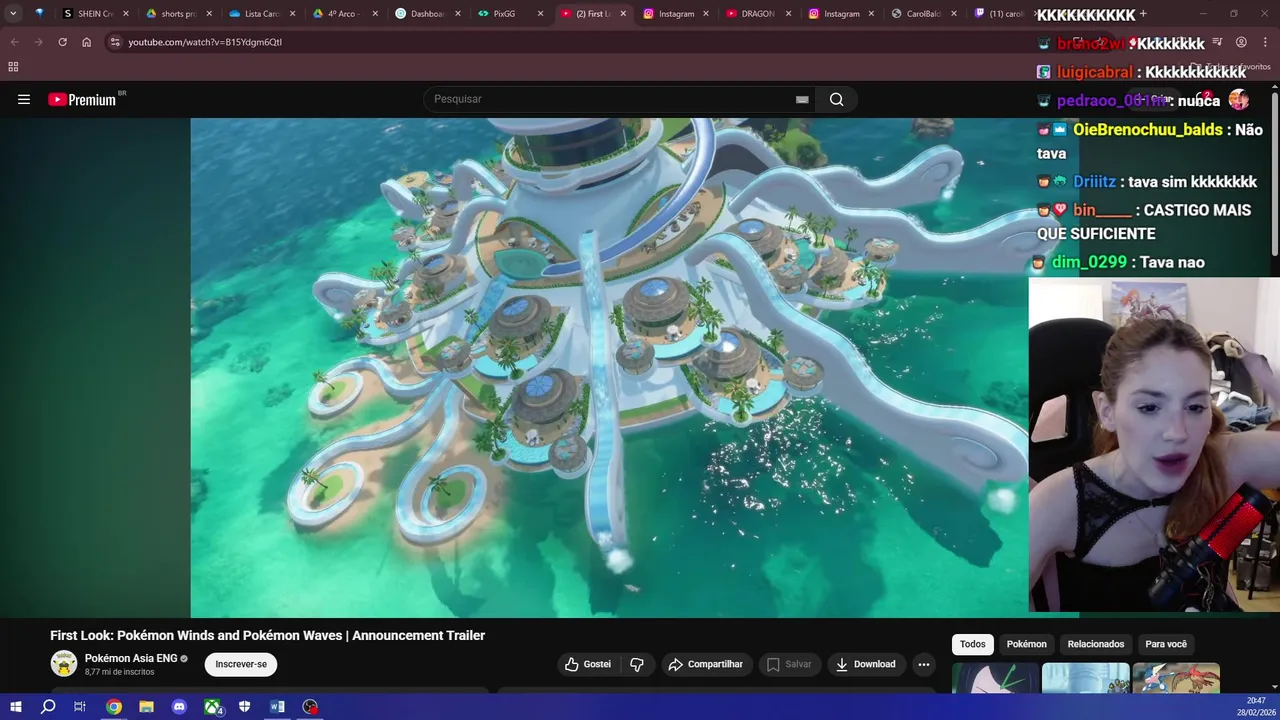This screenshot has width=1280, height=720.
Task: Open the browser tab search dropdown
Action: [13, 14]
